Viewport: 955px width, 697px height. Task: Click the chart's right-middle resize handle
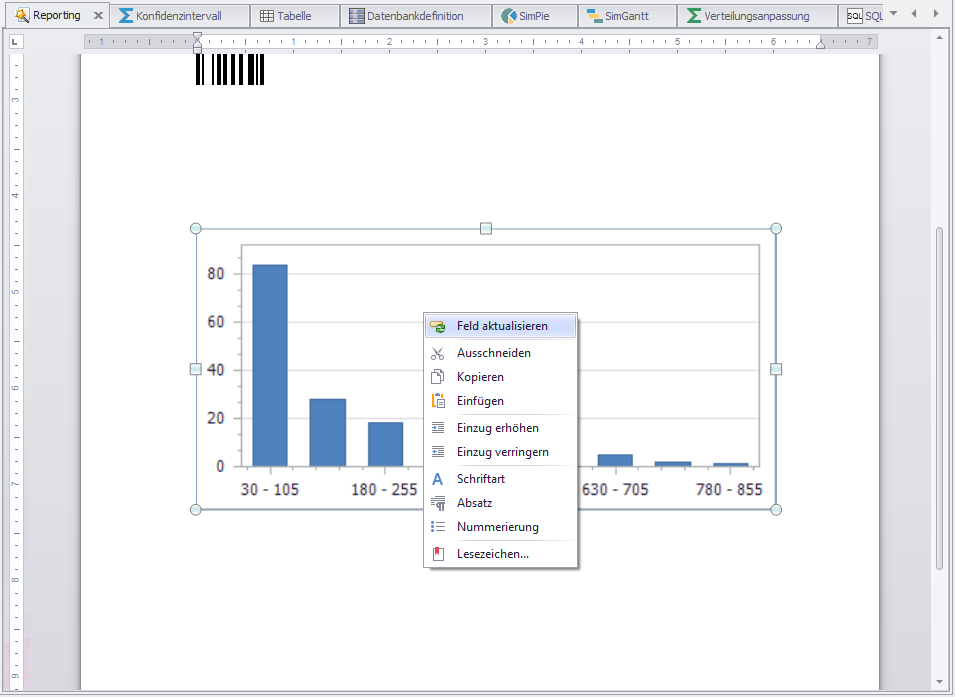776,369
